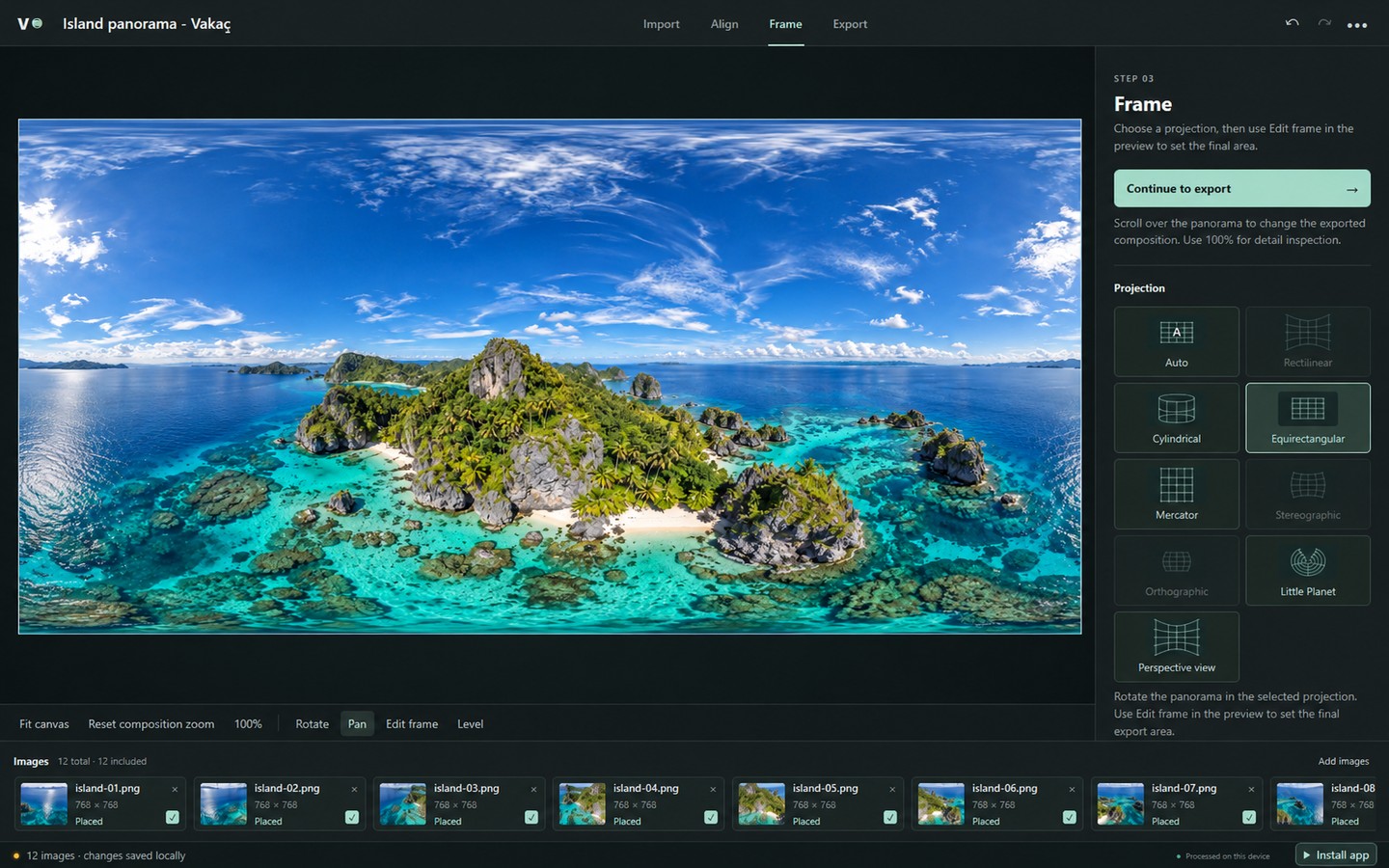
Task: Click the undo arrow icon
Action: [x=1292, y=23]
